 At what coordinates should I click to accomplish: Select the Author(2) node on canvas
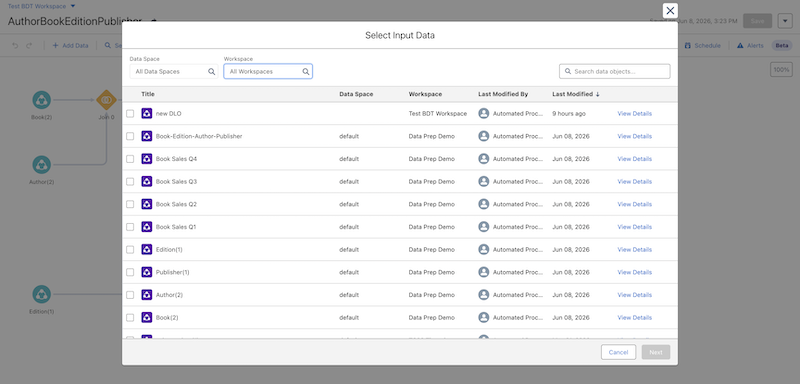point(41,165)
